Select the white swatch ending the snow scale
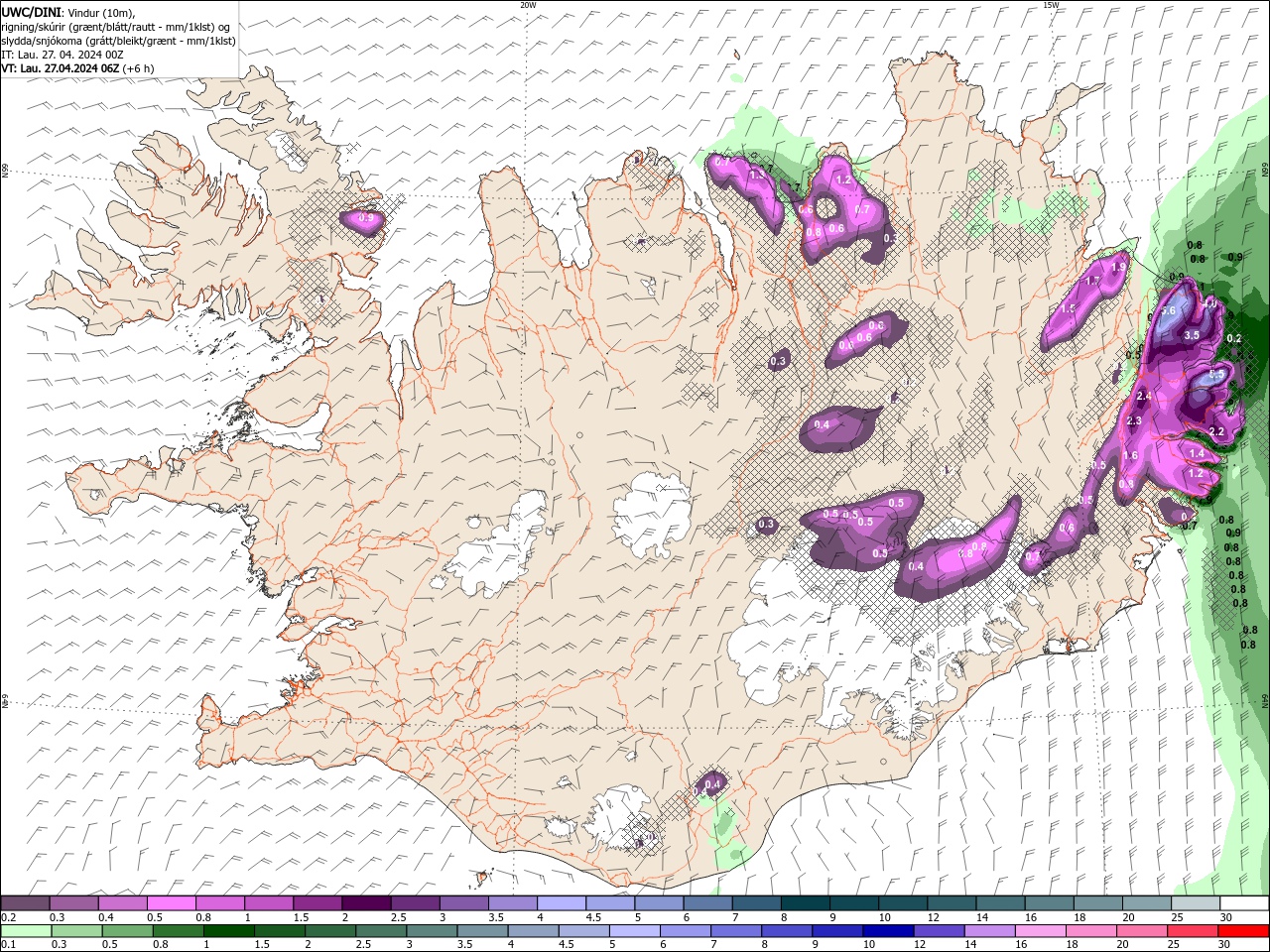 point(1243,903)
